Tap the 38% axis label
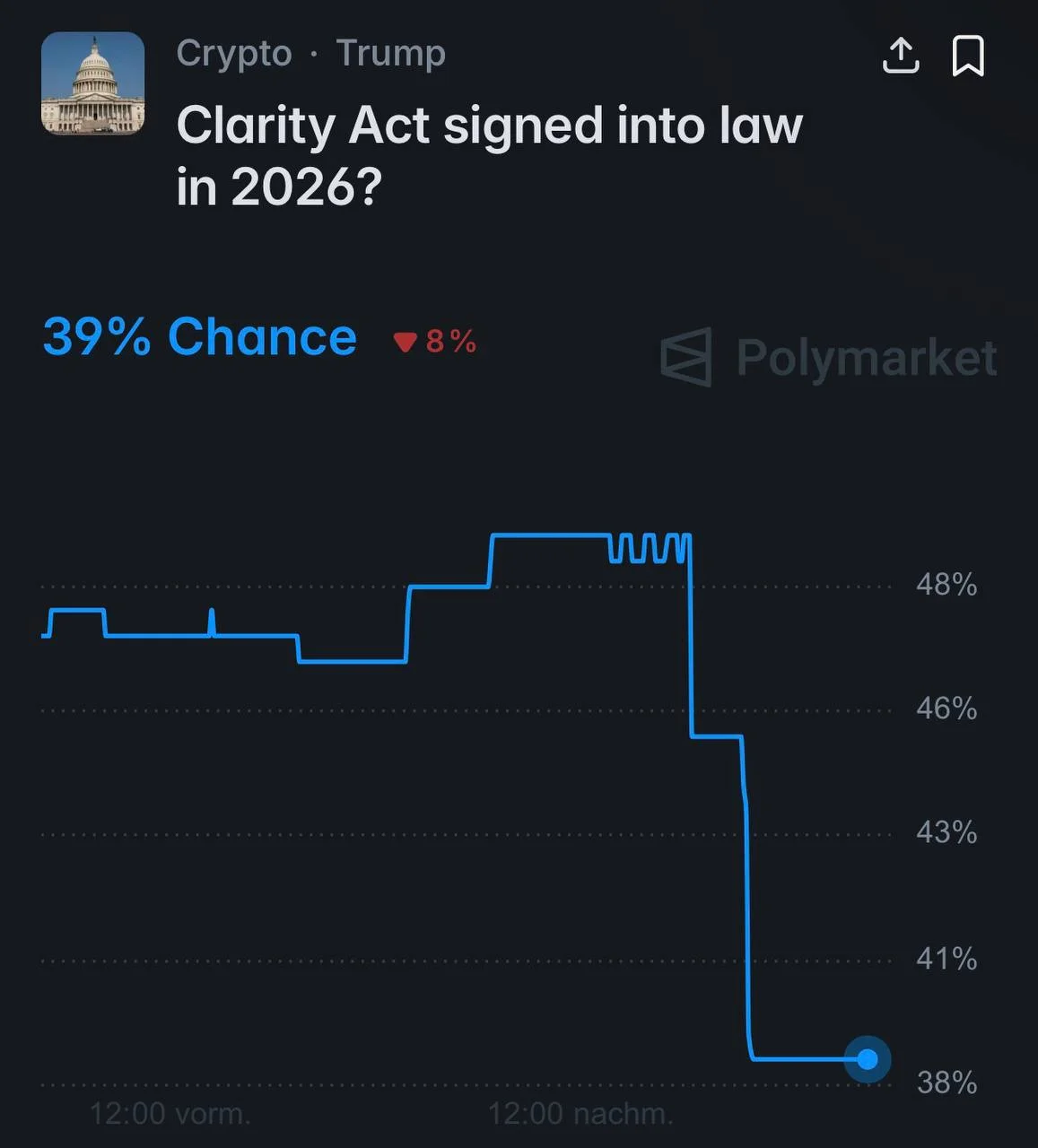Image resolution: width=1038 pixels, height=1148 pixels. pyautogui.click(x=946, y=1083)
